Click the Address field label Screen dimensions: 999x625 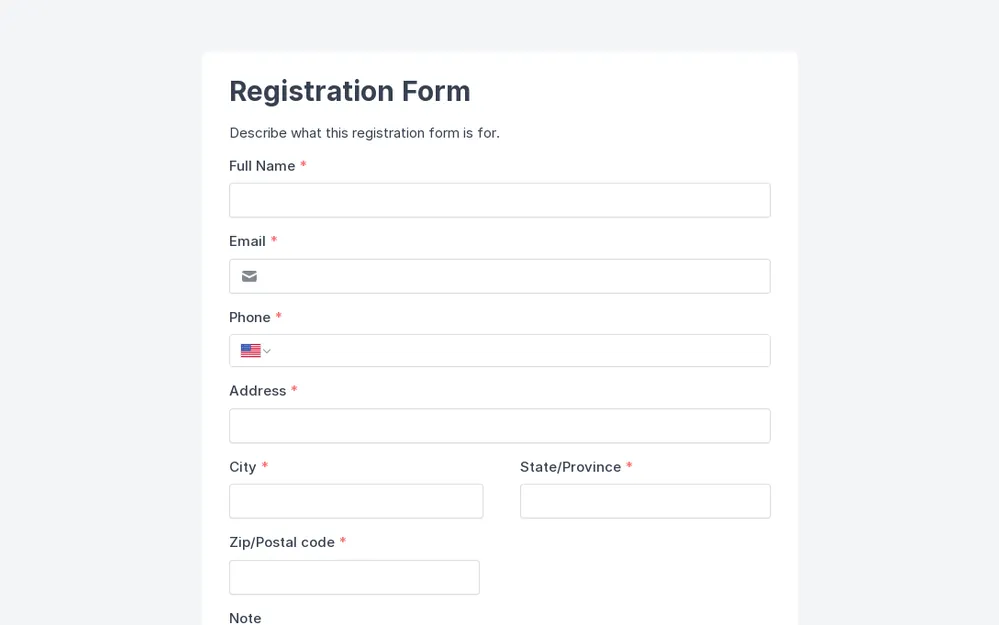[x=256, y=391]
